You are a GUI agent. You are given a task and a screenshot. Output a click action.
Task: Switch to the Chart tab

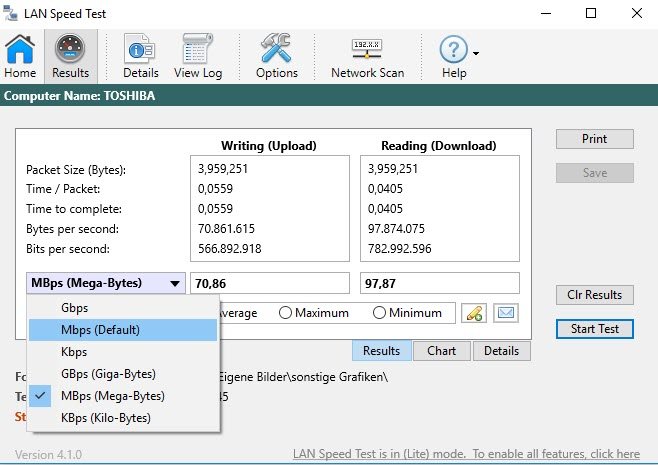[441, 351]
